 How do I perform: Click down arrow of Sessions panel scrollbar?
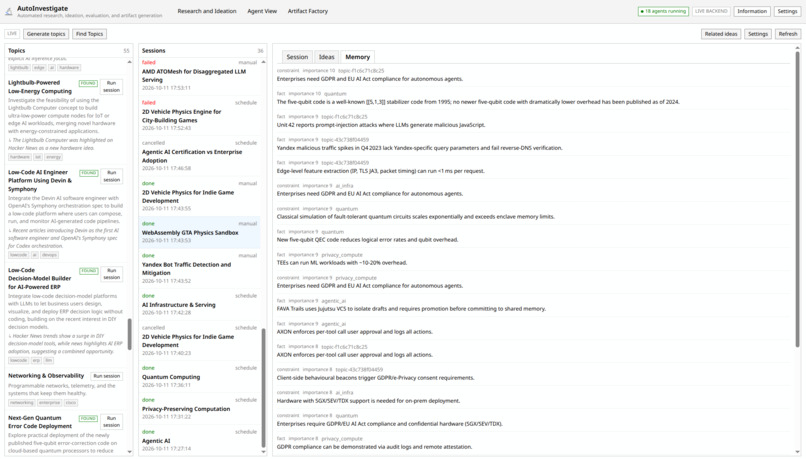[x=264, y=452]
